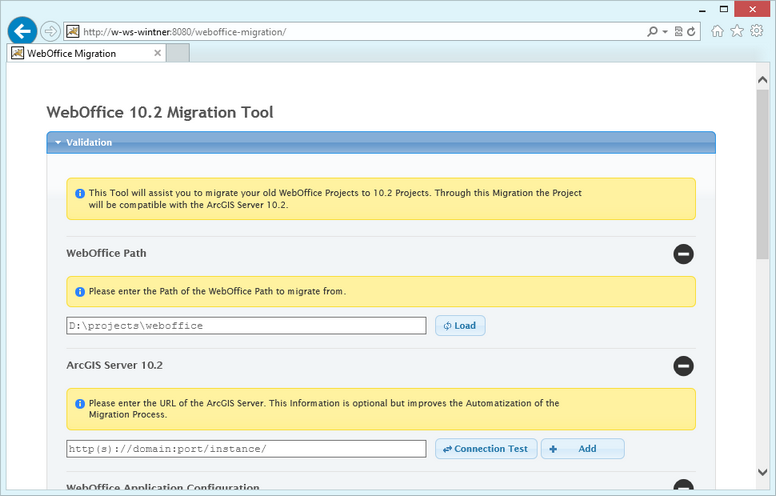Open Favorites star icon
The image size is (776, 496).
(737, 31)
